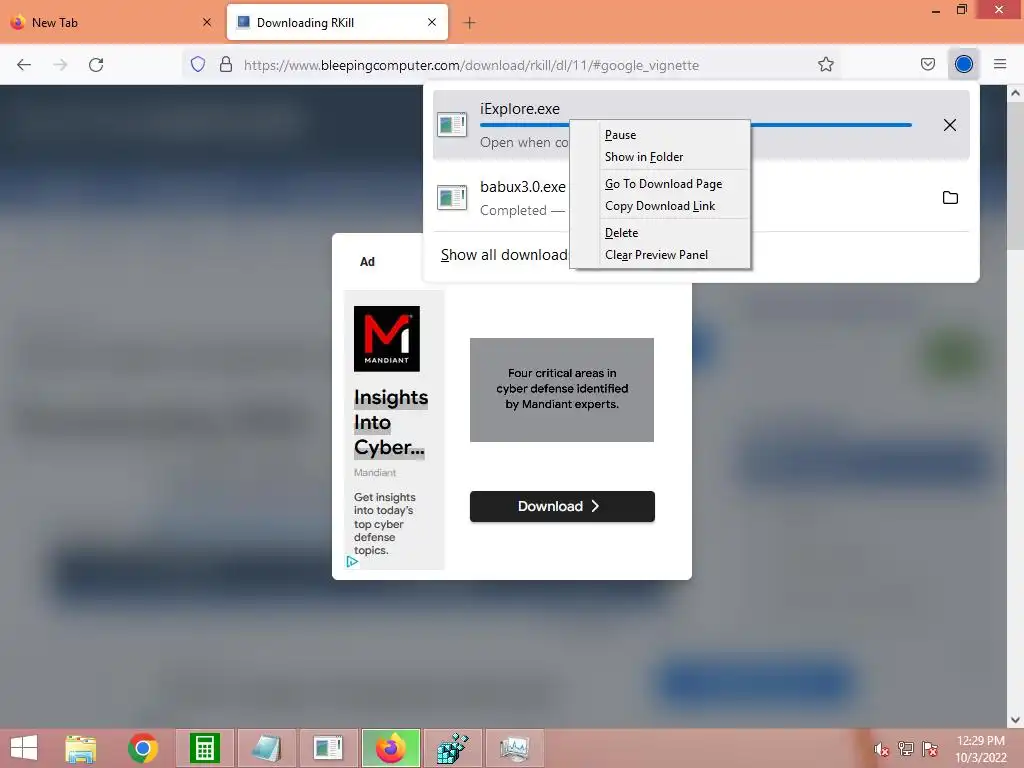Open the file viewer taskbar app
This screenshot has height=768, width=1024.
[328, 748]
